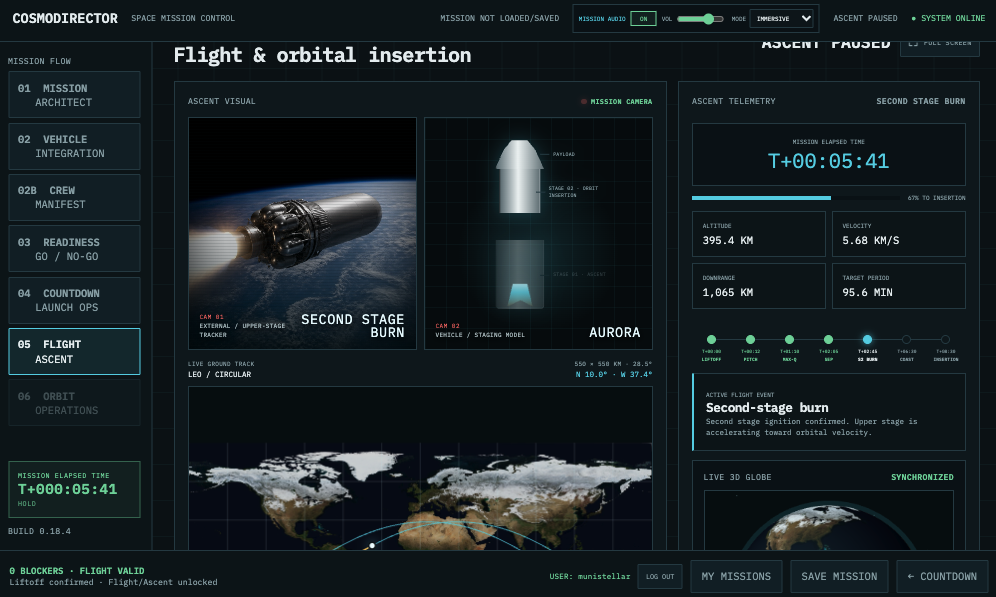The width and height of the screenshot is (996, 597).
Task: Click the 'USER: munistellar' label
Action: [x=589, y=577]
